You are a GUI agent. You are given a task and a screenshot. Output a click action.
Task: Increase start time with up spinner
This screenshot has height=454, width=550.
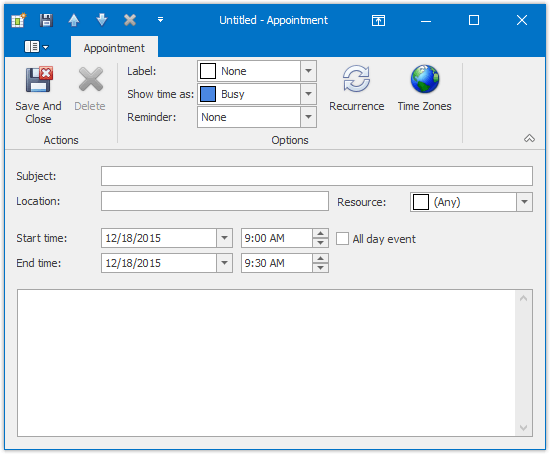coord(320,234)
